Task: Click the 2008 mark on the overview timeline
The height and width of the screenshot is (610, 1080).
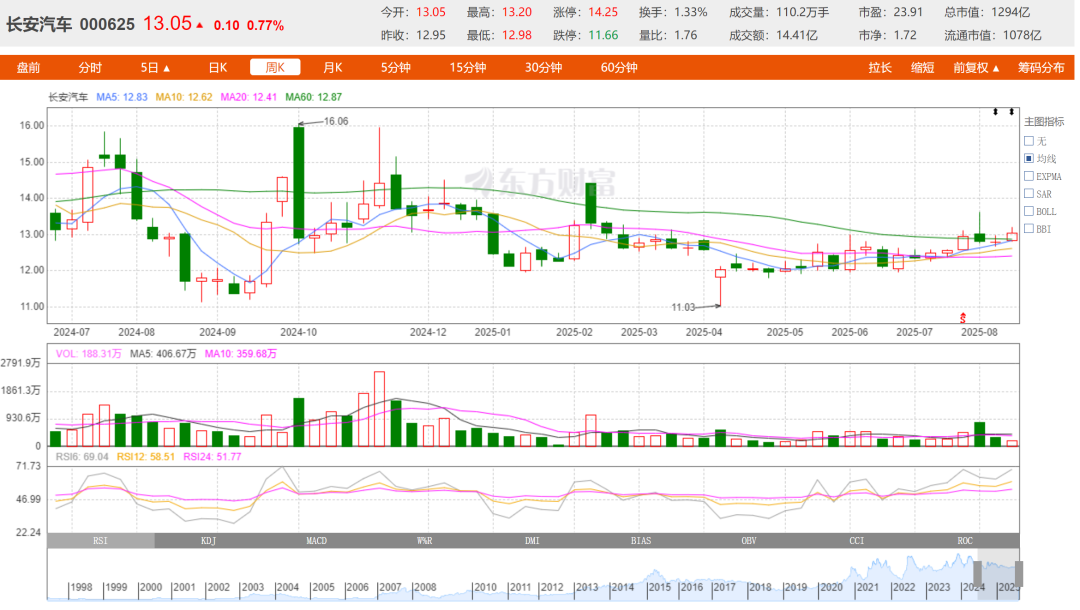Action: tap(424, 587)
